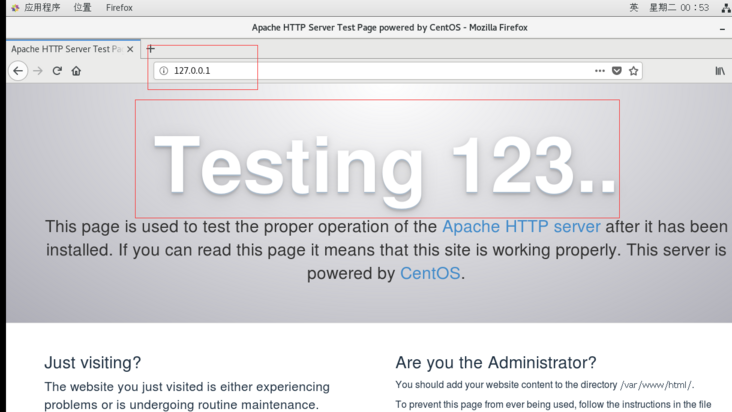The height and width of the screenshot is (412, 732).
Task: Open the 位置 places menu
Action: pos(83,7)
